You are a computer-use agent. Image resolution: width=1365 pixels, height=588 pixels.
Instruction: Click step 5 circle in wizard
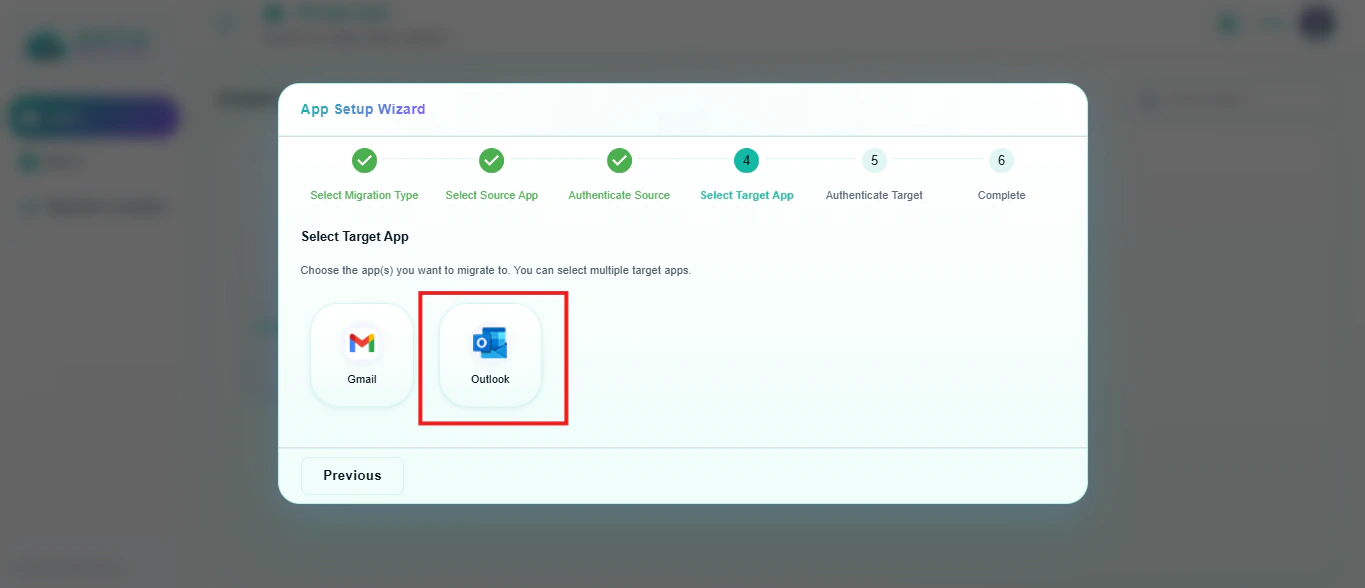pyautogui.click(x=874, y=160)
